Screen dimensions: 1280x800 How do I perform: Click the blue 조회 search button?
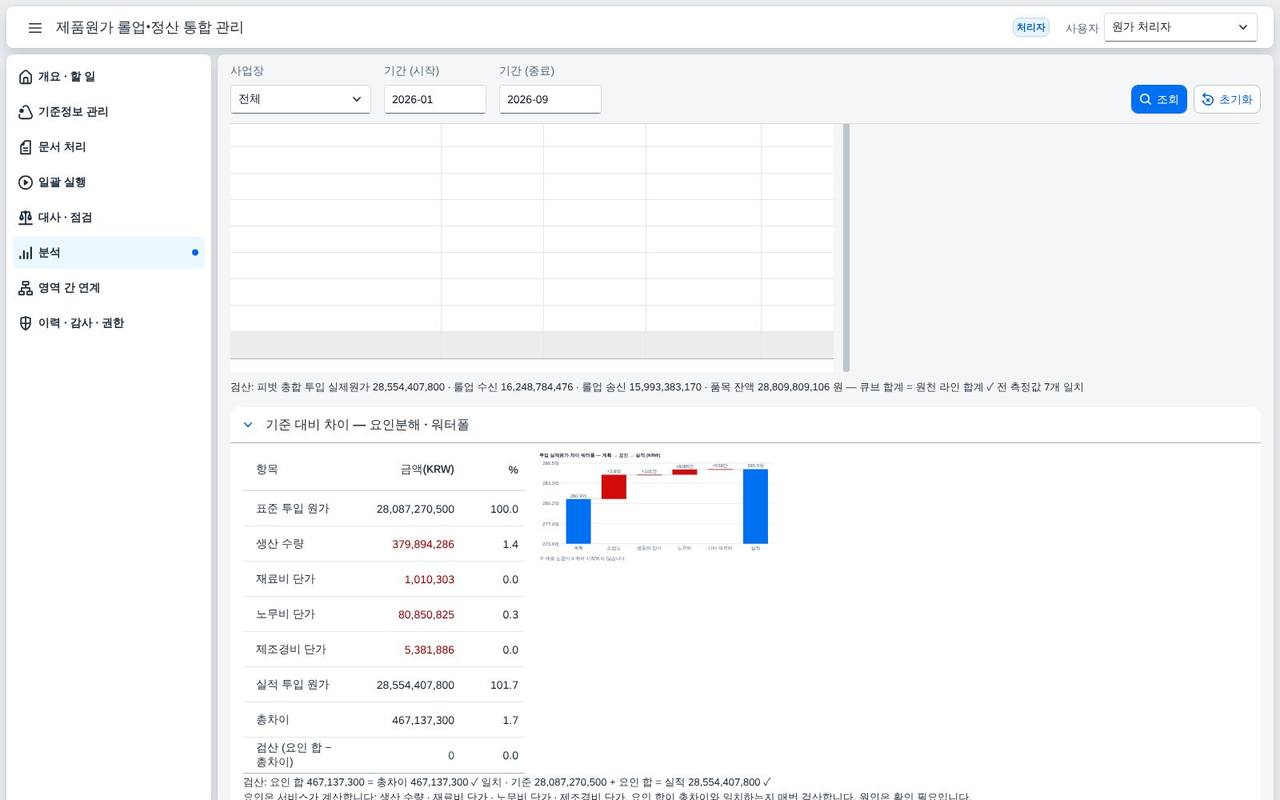(1159, 99)
